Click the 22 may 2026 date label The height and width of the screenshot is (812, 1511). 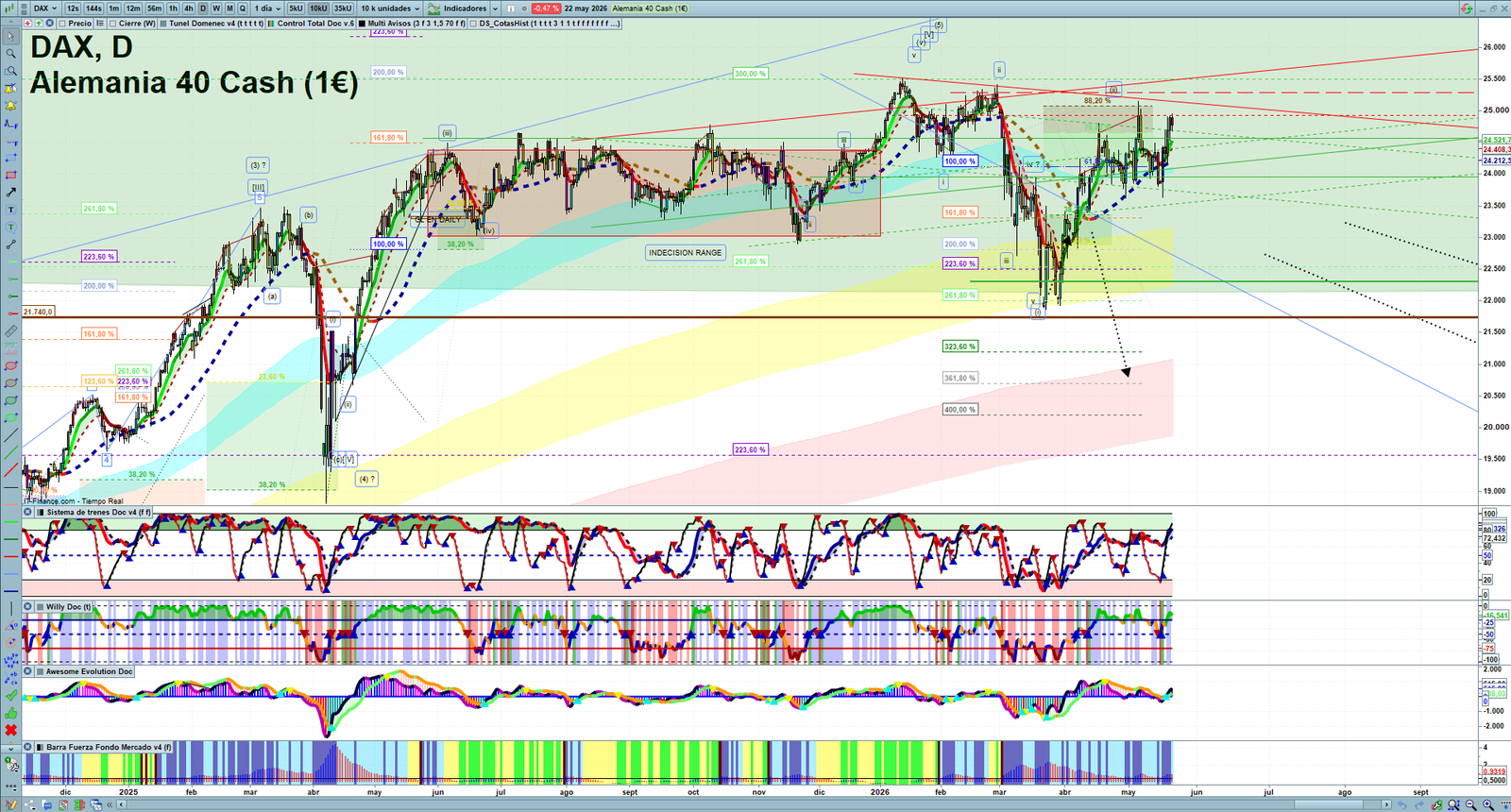tap(586, 8)
